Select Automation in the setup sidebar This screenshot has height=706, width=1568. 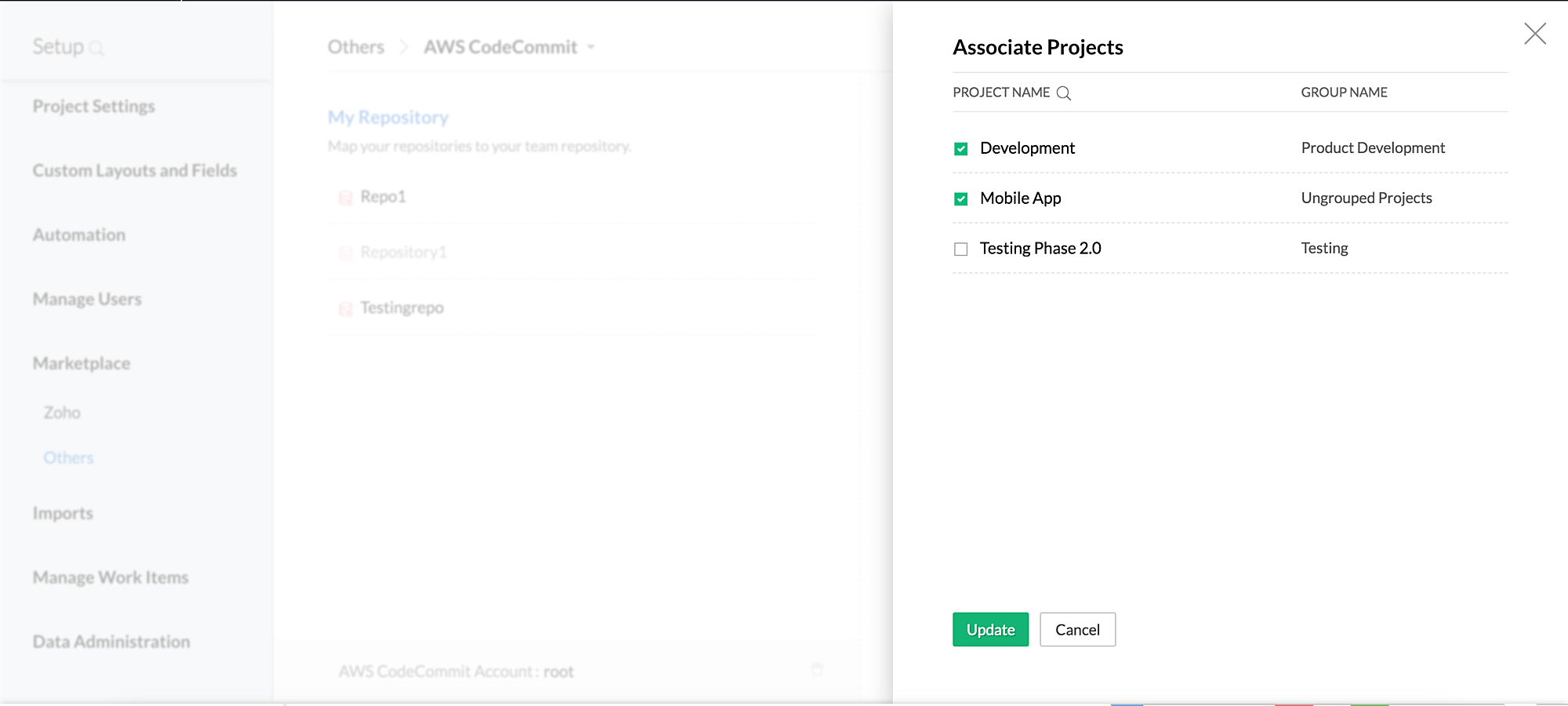79,235
